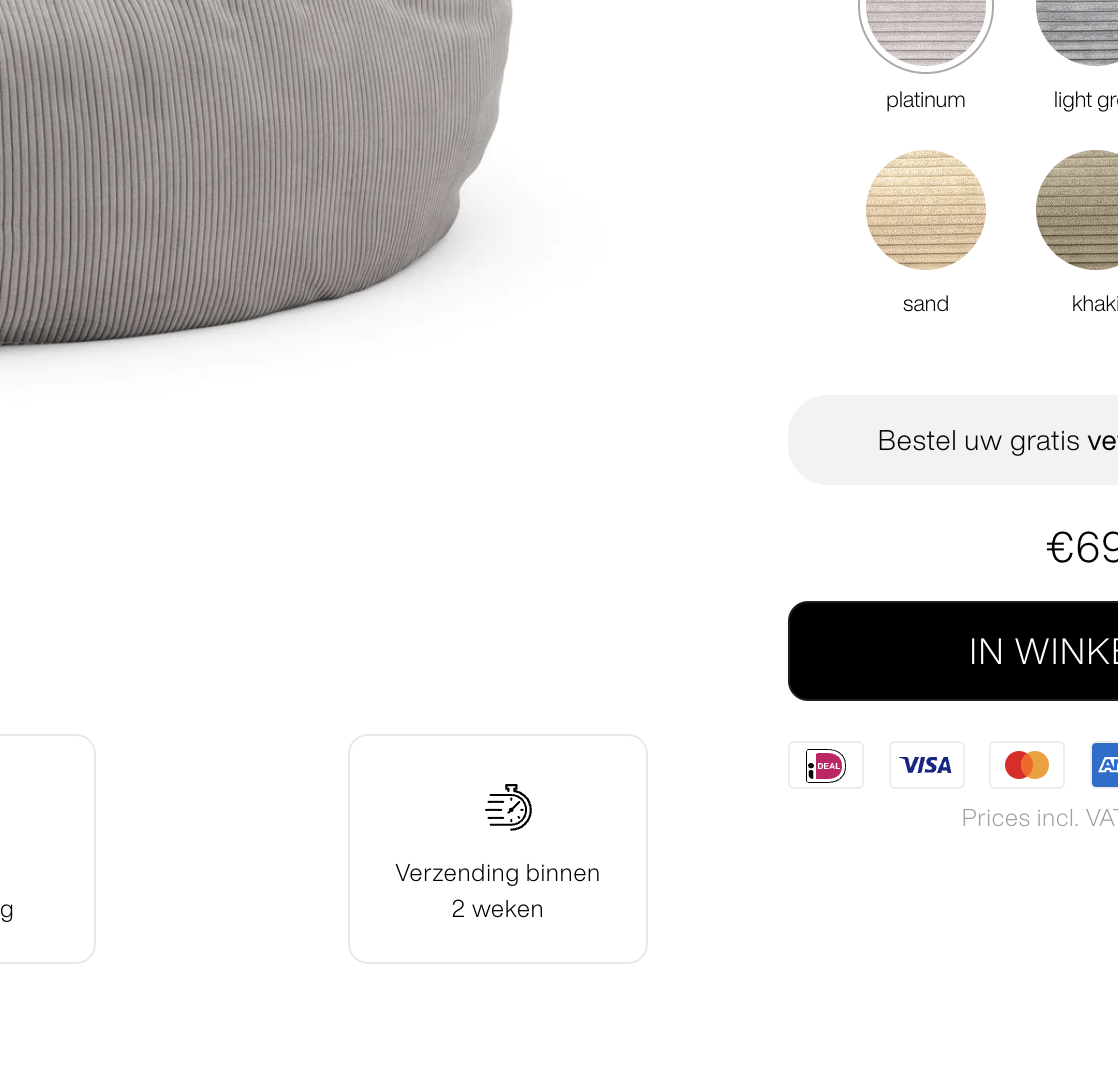Click the khaki label text
1118x1084 pixels.
pyautogui.click(x=1094, y=304)
